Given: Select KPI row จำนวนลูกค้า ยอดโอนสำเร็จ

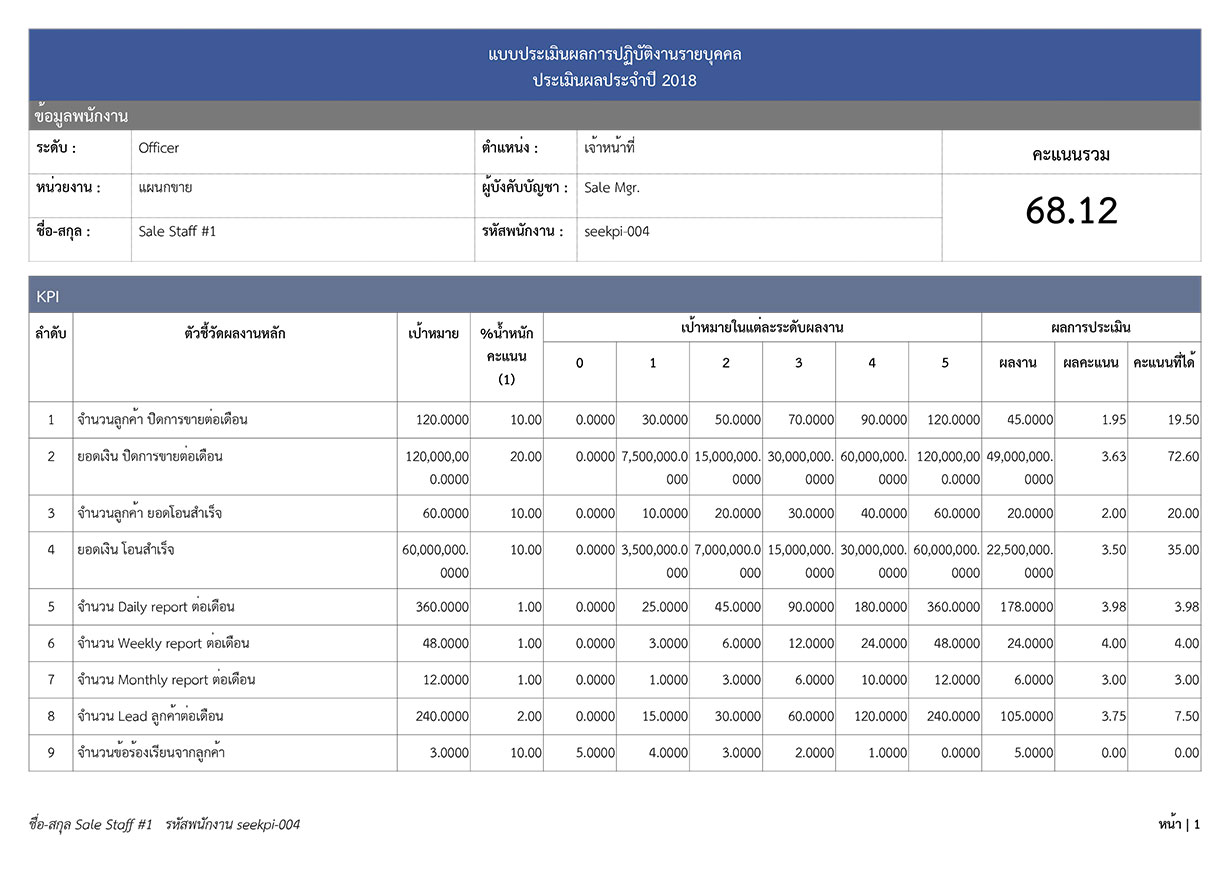Looking at the screenshot, I should [615, 514].
